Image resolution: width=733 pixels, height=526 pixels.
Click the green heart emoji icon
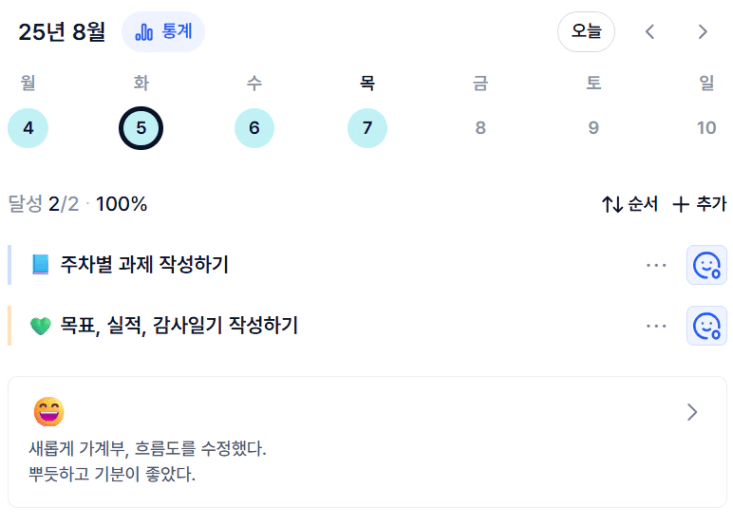pyautogui.click(x=40, y=326)
